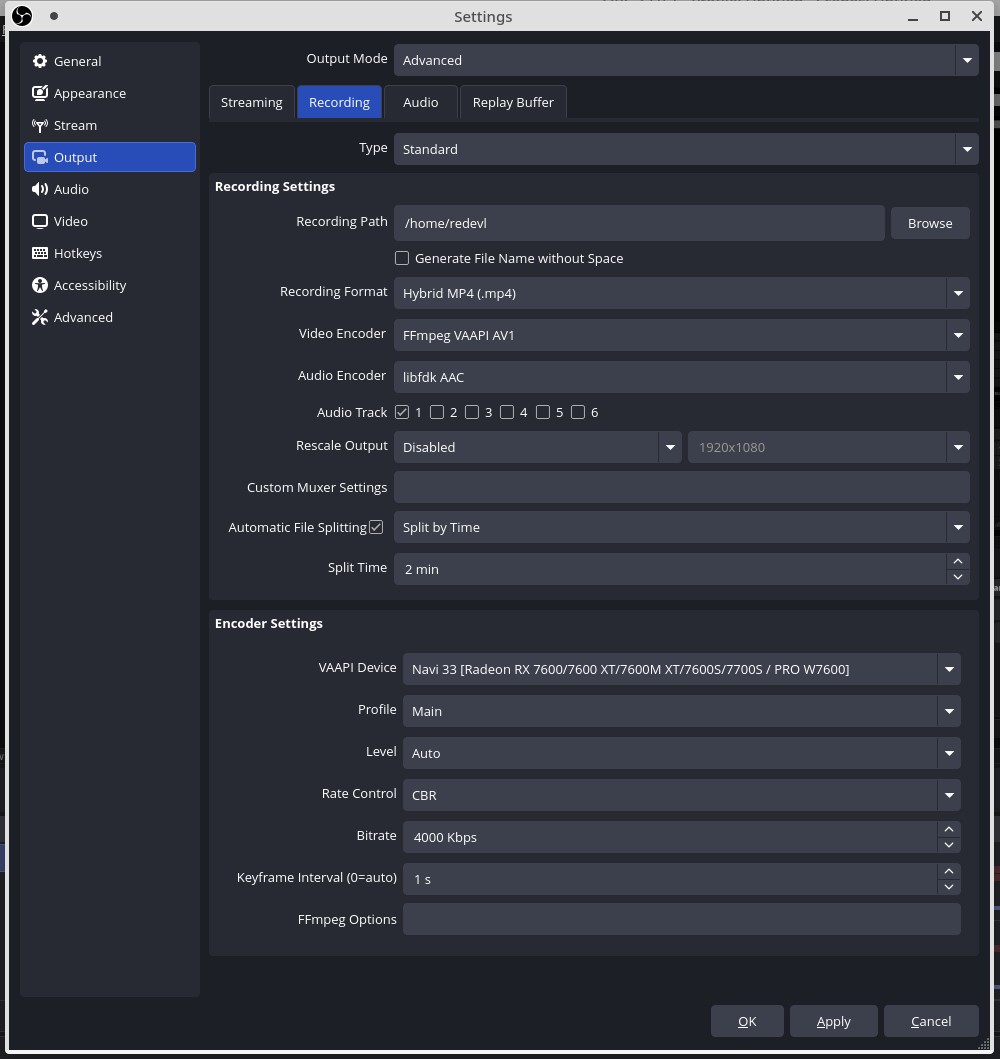Click the Advanced tools icon in sidebar
1000x1059 pixels.
40,317
